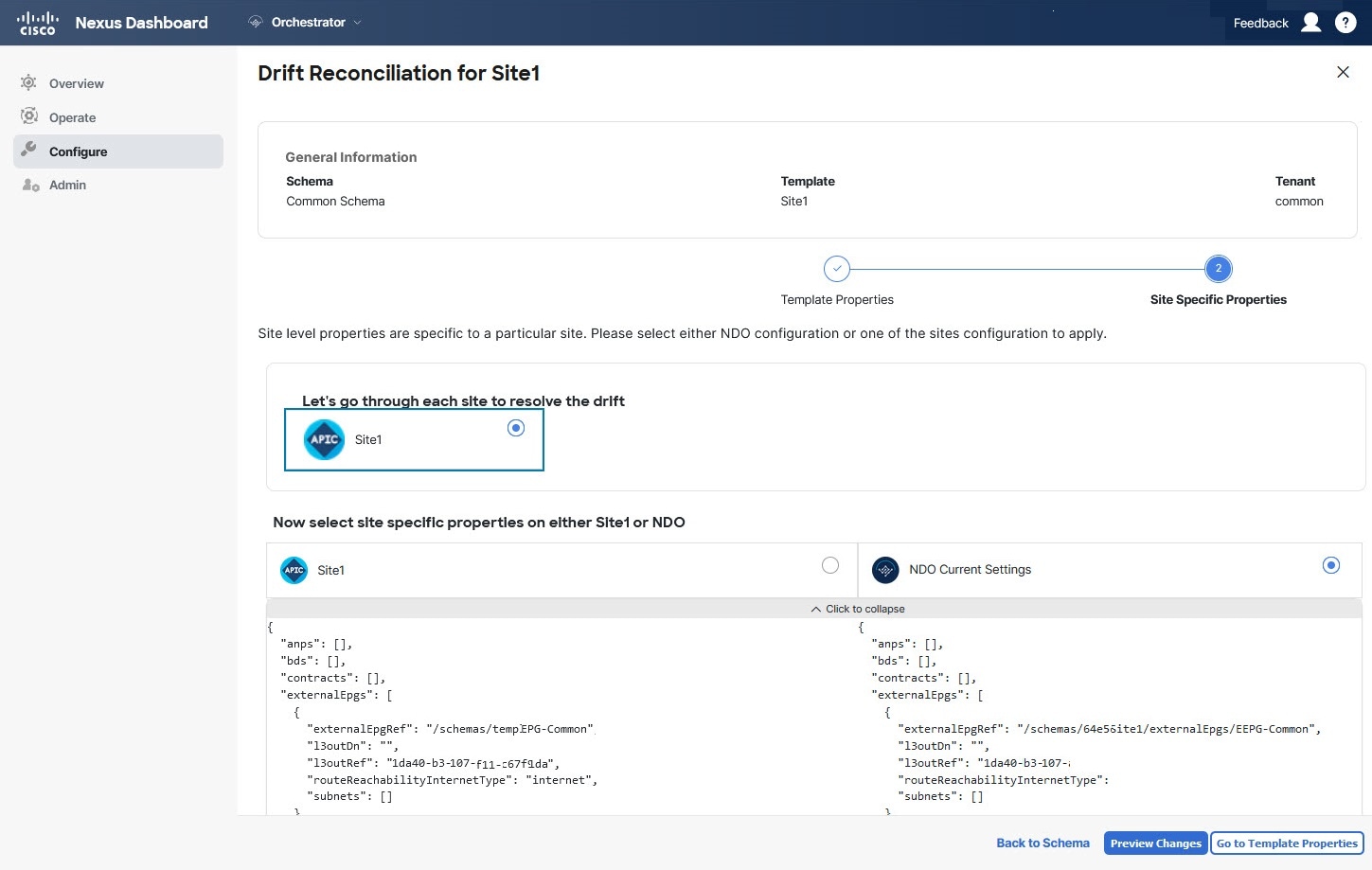Select the Site1 card radio button
Image resolution: width=1372 pixels, height=870 pixels.
pyautogui.click(x=516, y=428)
